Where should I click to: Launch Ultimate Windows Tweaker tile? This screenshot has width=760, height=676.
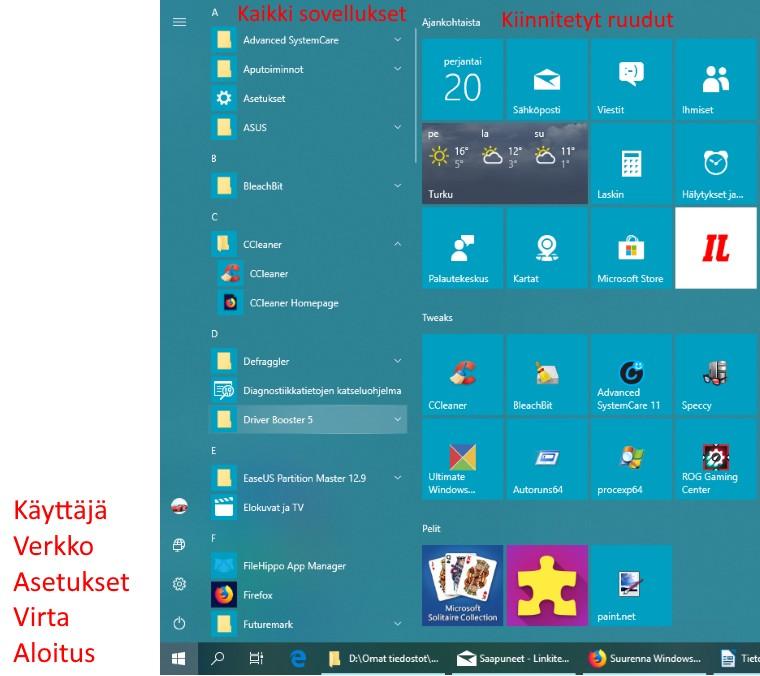[462, 459]
